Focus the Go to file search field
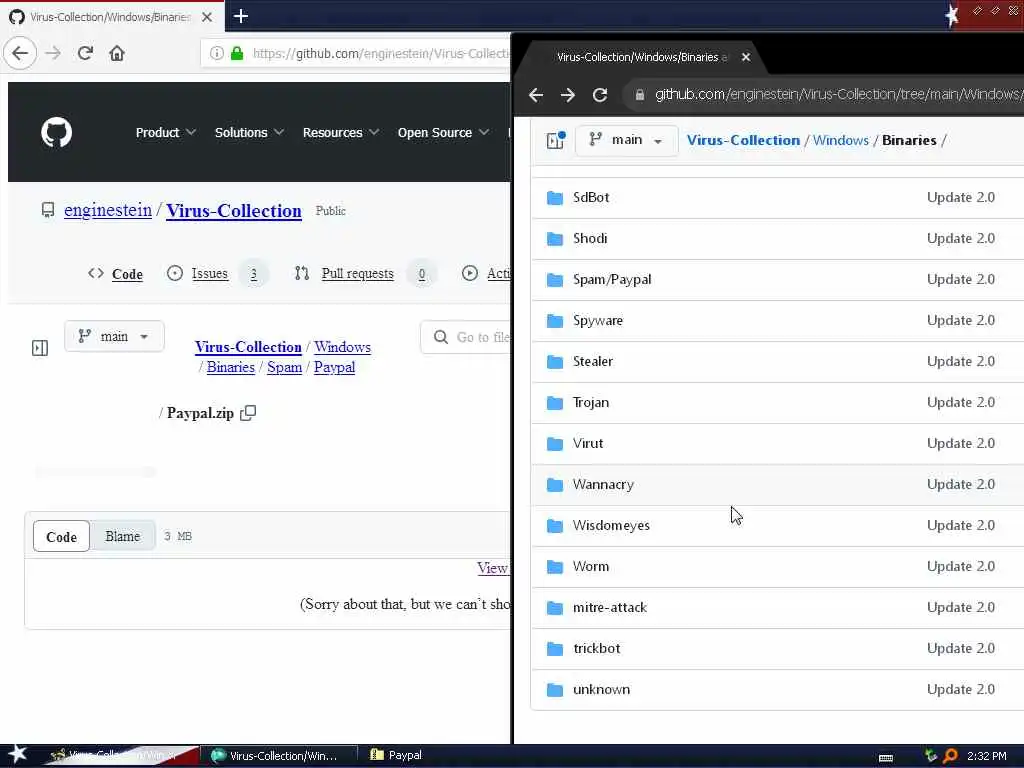This screenshot has width=1024, height=768. point(466,338)
